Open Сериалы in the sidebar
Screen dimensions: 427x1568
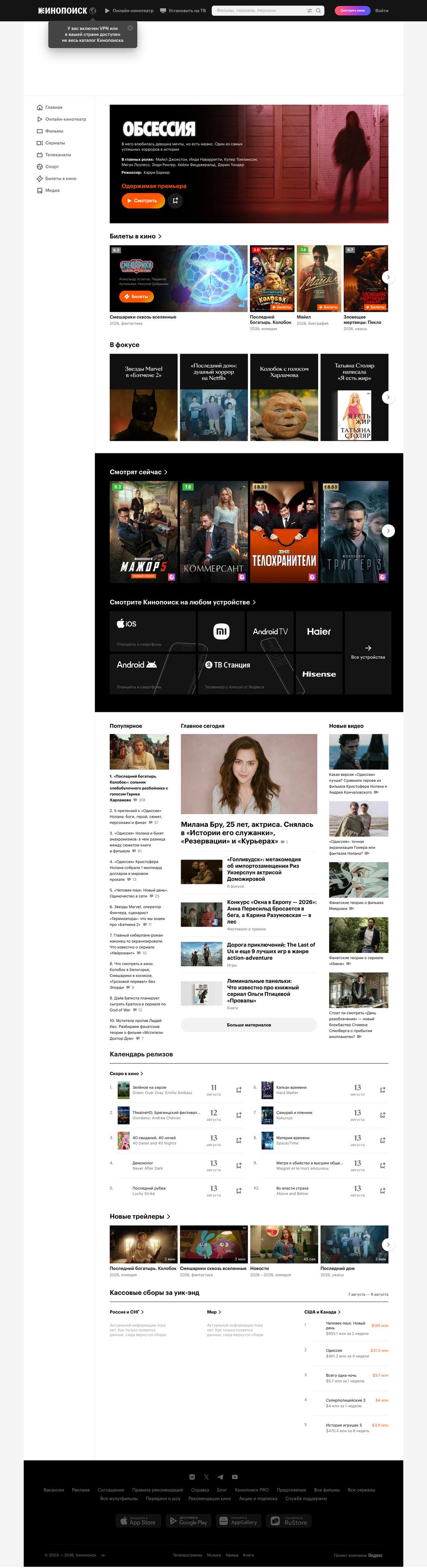click(x=51, y=143)
